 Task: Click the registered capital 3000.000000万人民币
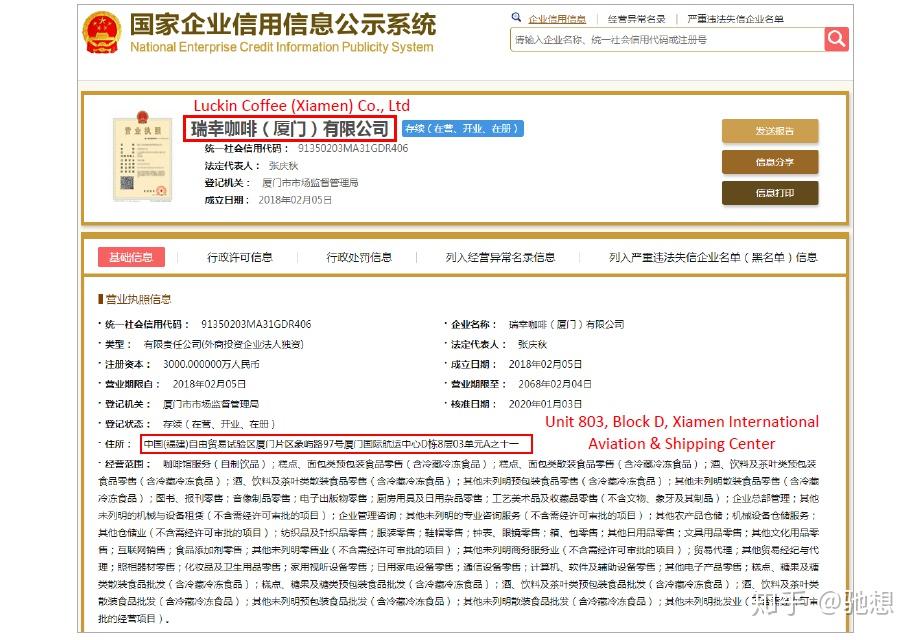point(211,364)
